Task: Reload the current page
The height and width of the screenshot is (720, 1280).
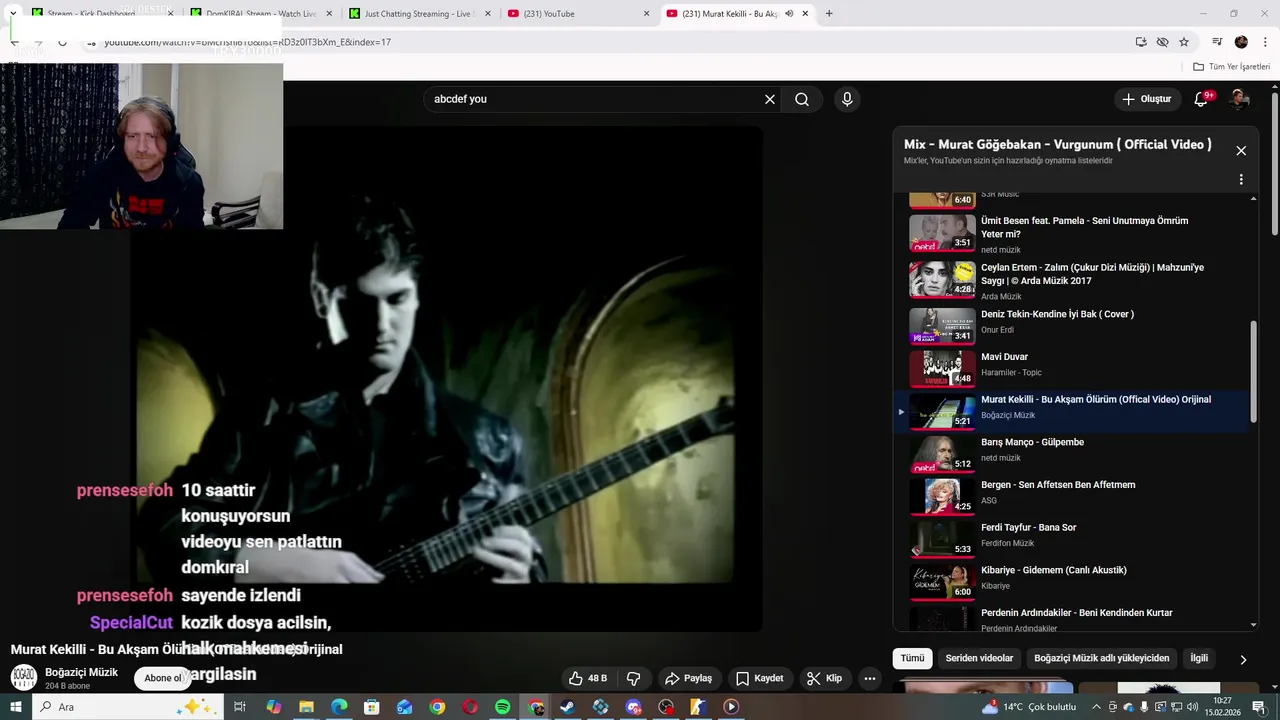Action: [x=62, y=42]
